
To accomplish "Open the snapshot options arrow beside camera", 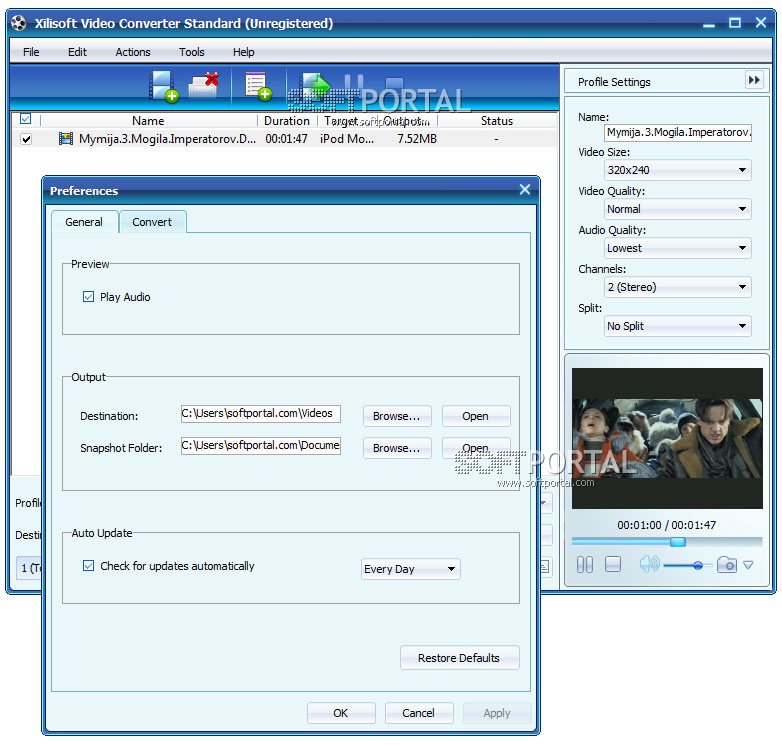I will click(748, 565).
